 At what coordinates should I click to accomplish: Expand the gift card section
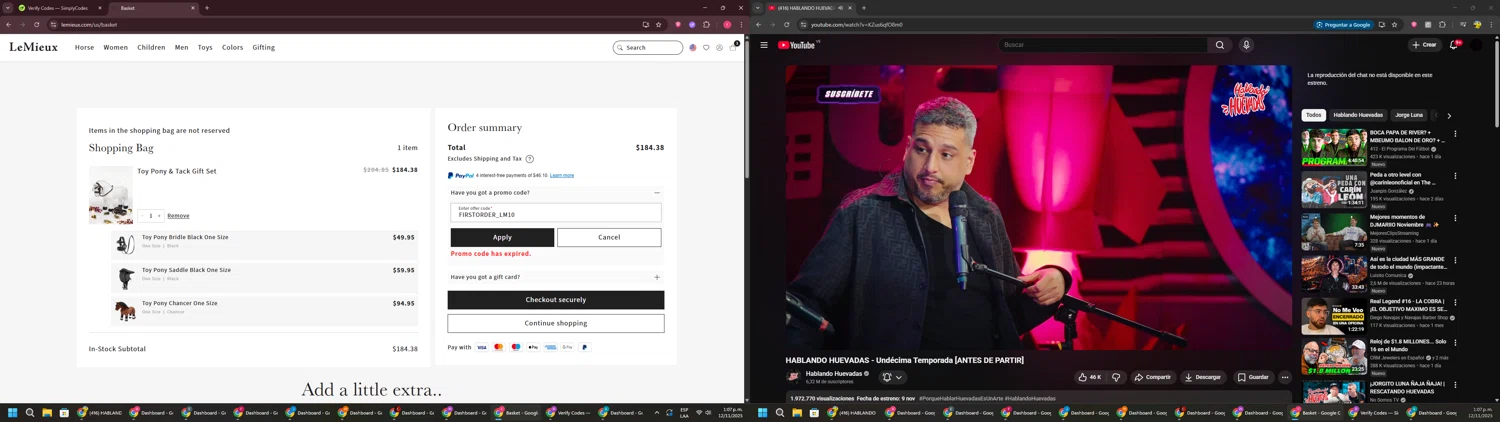pos(657,277)
